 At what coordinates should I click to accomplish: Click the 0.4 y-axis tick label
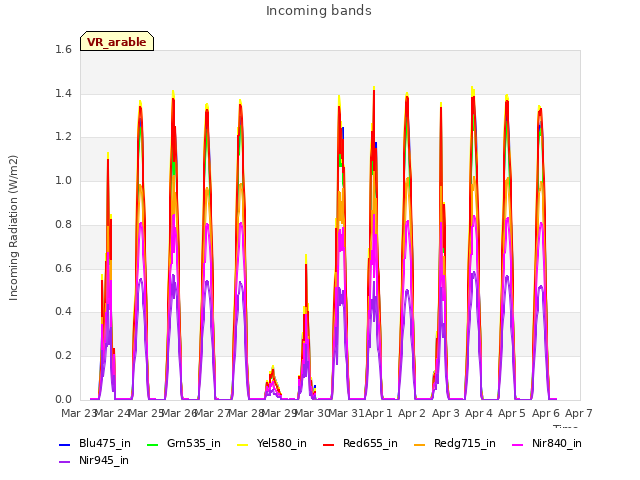click(63, 312)
